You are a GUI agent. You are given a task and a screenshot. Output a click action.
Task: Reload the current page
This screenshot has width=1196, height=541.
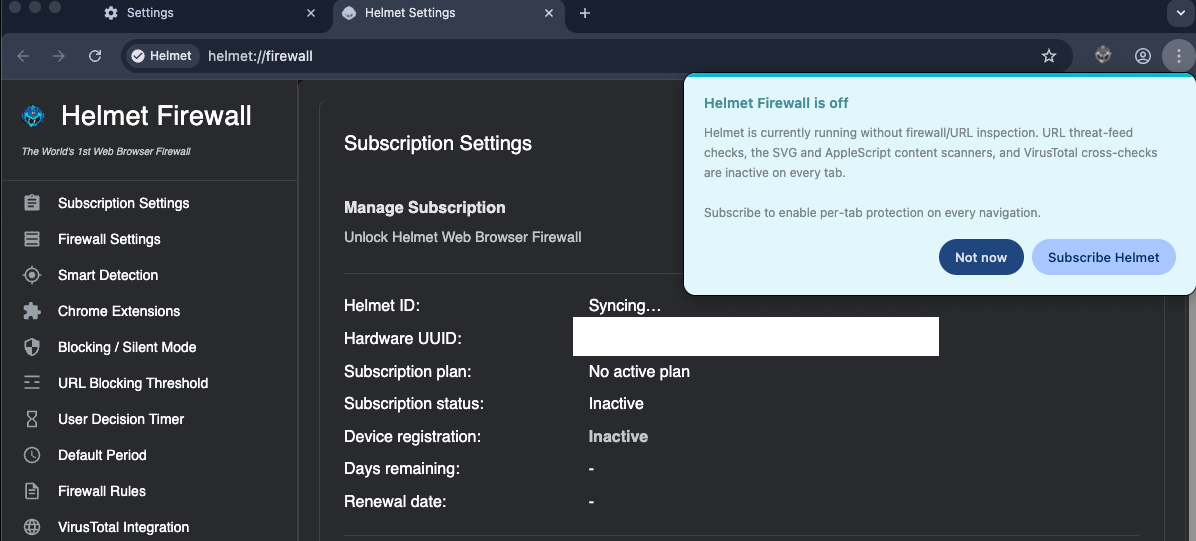[95, 56]
